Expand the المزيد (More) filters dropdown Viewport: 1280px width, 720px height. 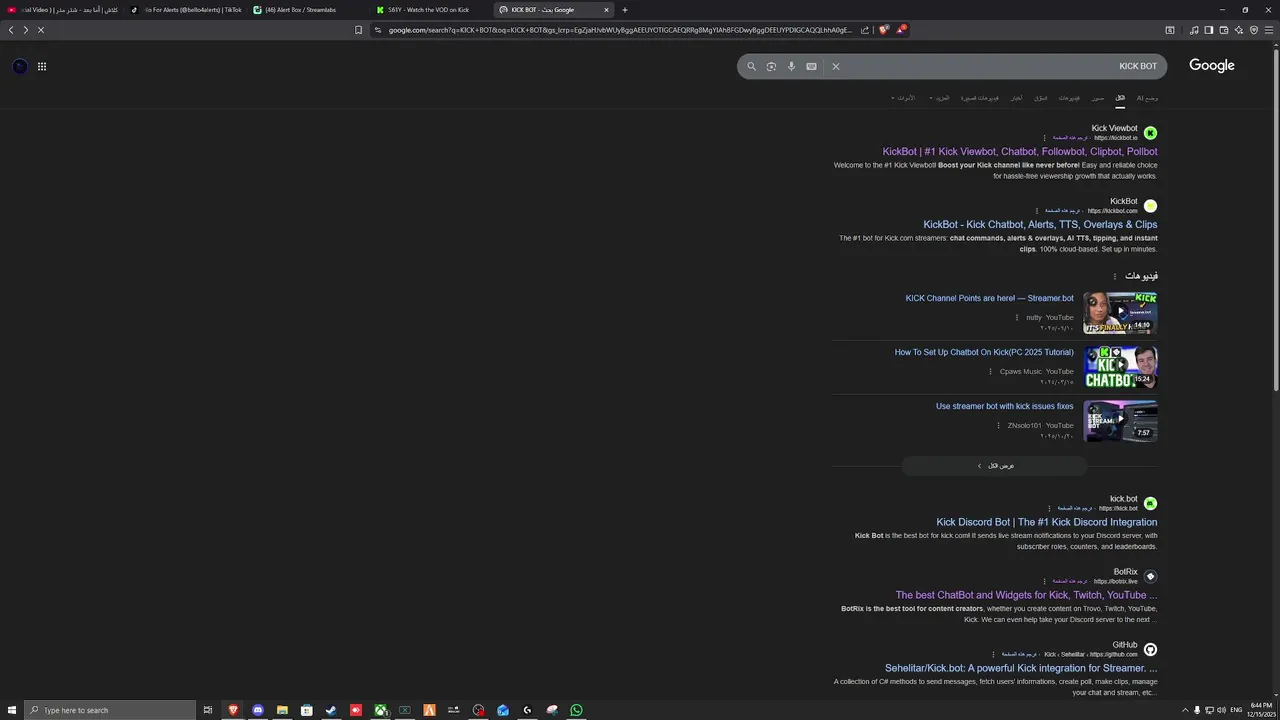pos(939,98)
